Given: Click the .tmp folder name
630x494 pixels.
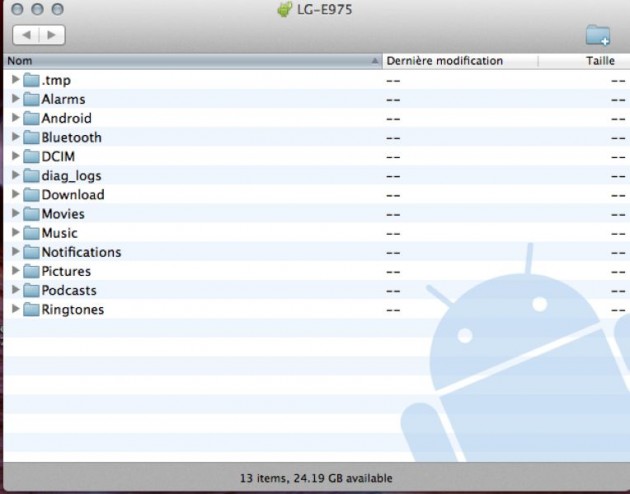Looking at the screenshot, I should click(56, 80).
